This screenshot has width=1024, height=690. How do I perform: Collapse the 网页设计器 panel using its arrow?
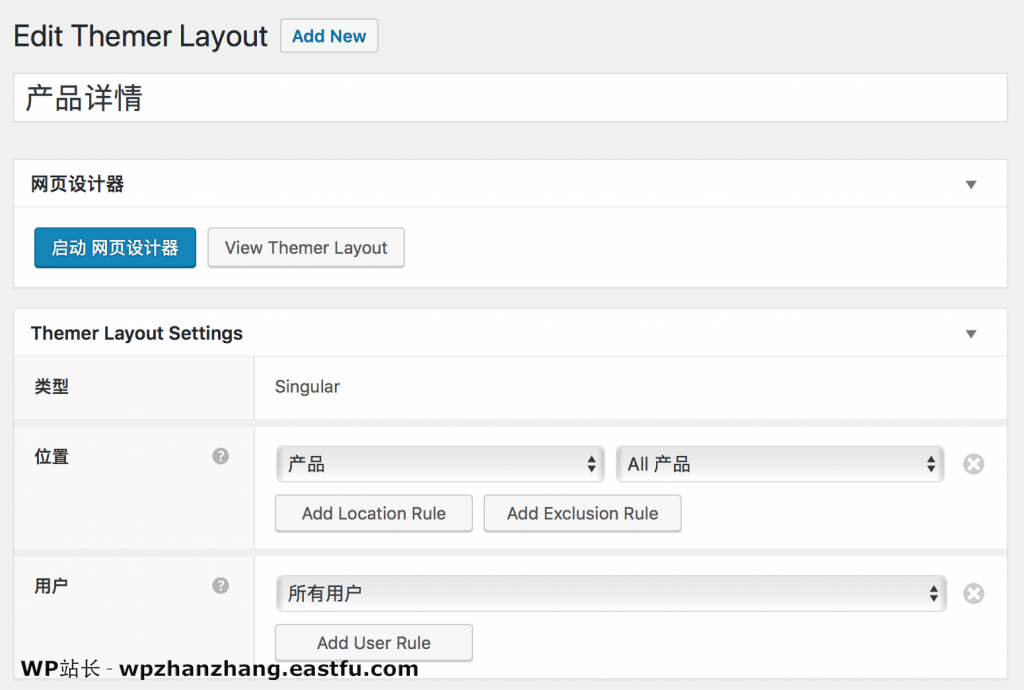coord(970,185)
